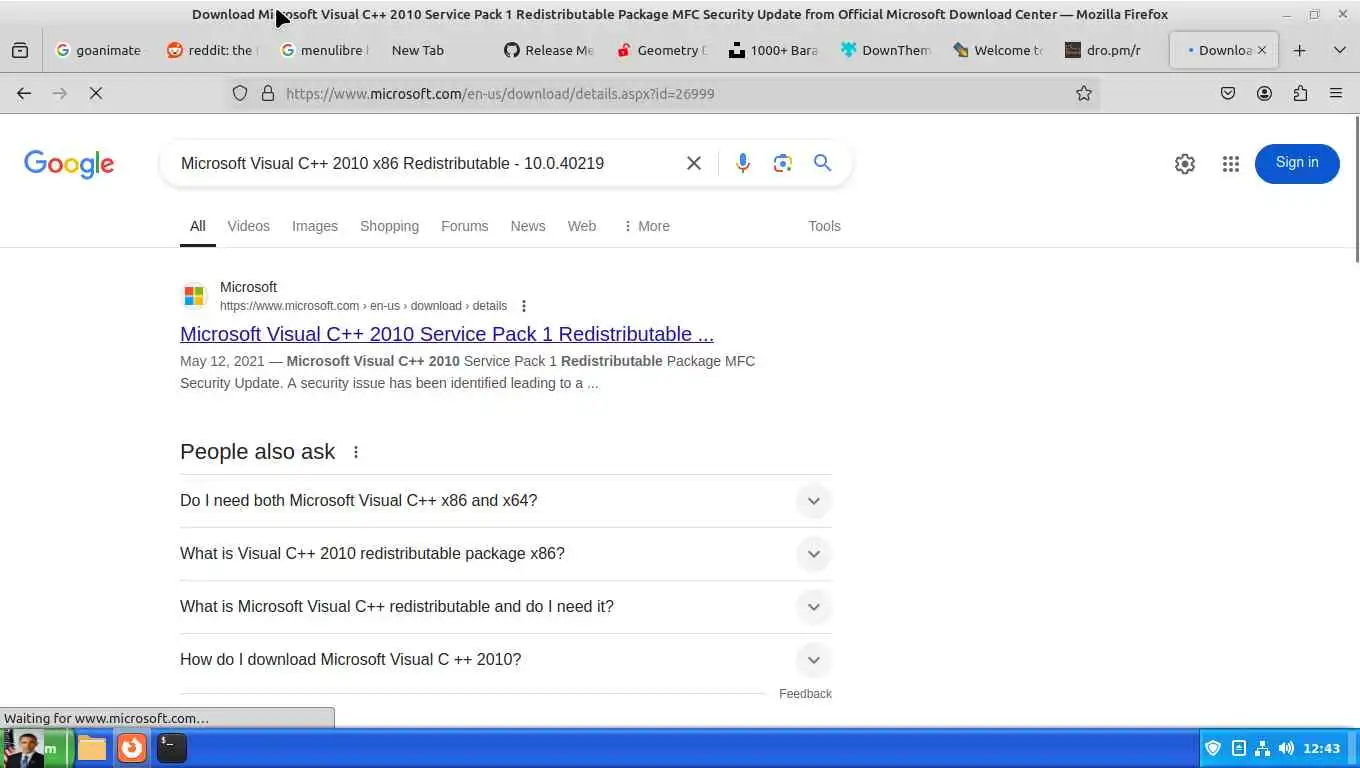Go back to the previous page
This screenshot has height=768, width=1360.
tap(24, 93)
